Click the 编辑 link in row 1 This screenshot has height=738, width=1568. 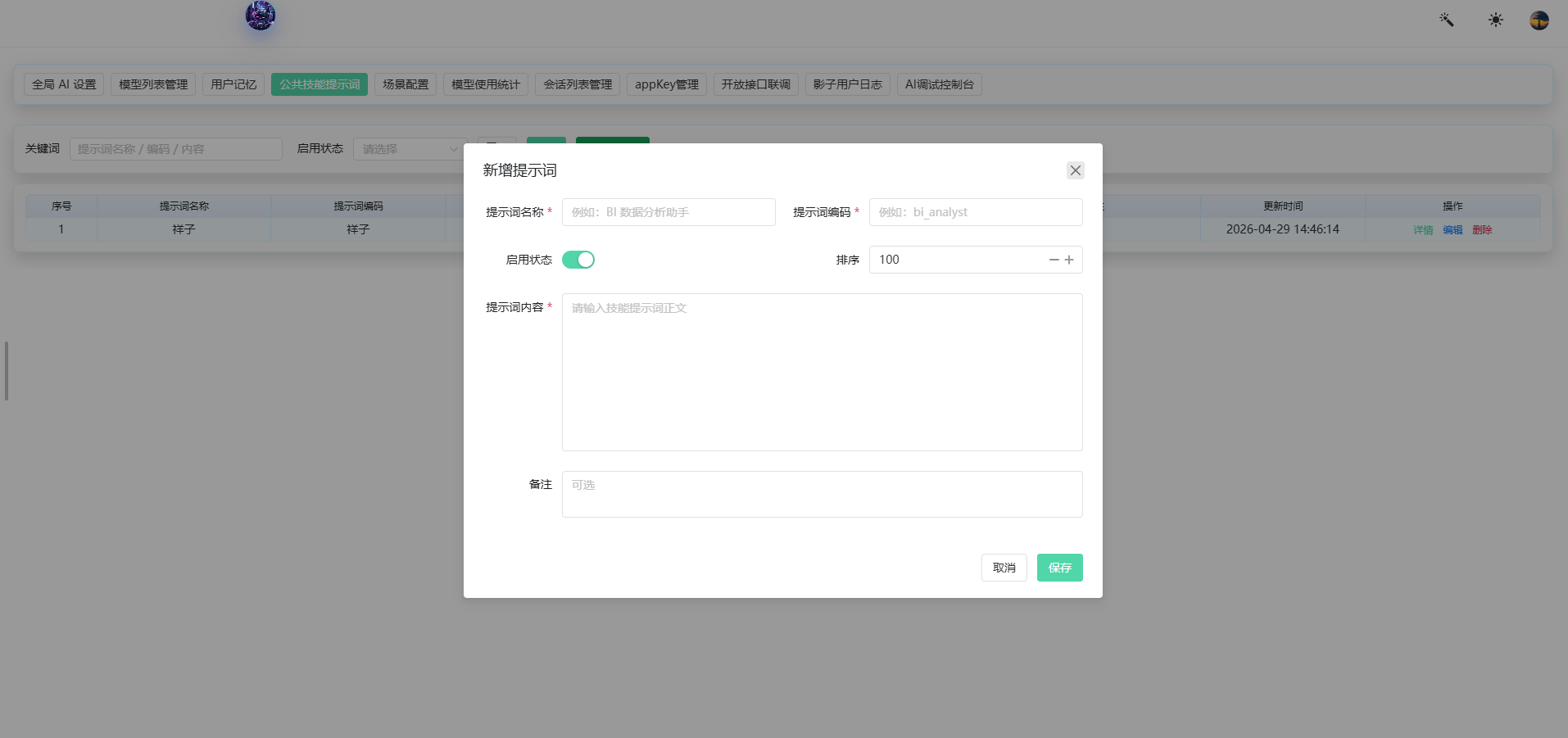pos(1452,230)
